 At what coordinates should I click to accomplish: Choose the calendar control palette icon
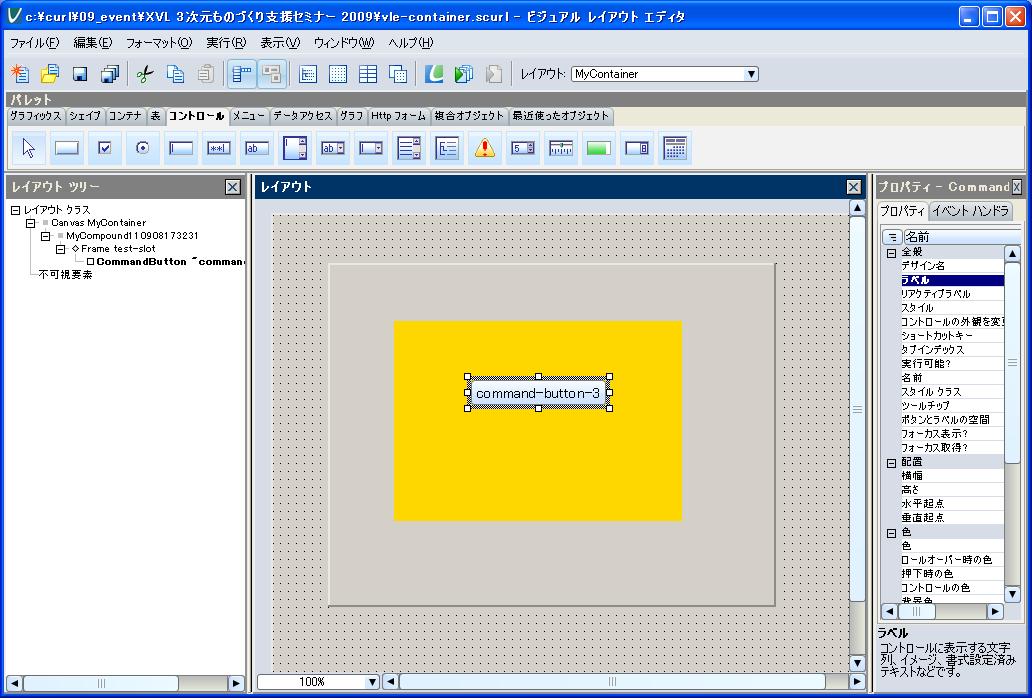(675, 148)
